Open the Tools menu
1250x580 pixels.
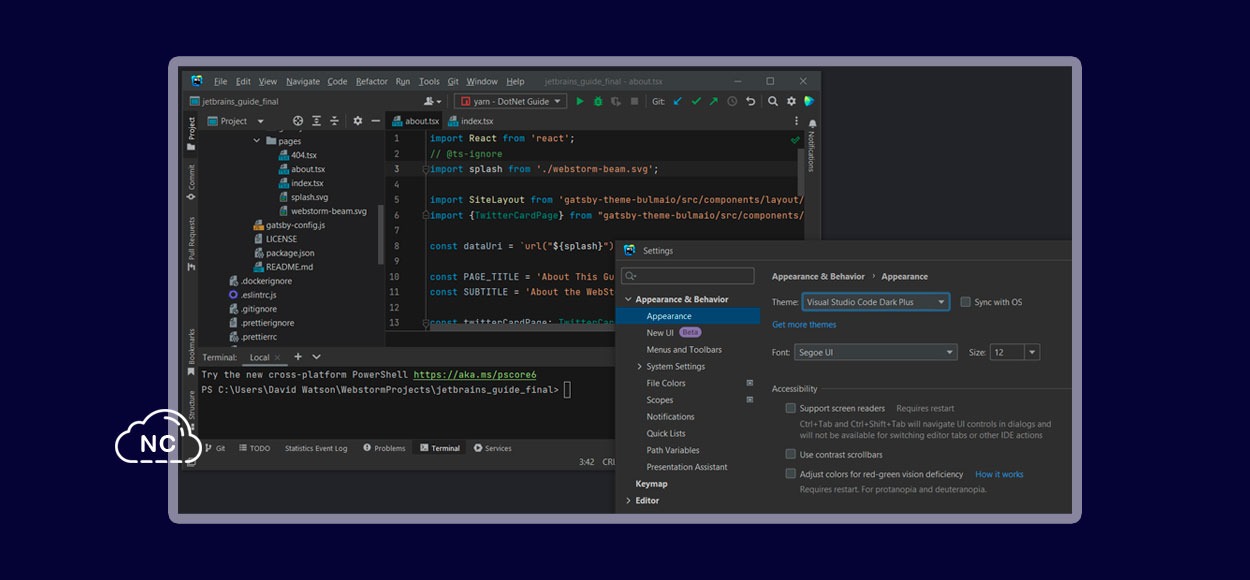coord(429,82)
